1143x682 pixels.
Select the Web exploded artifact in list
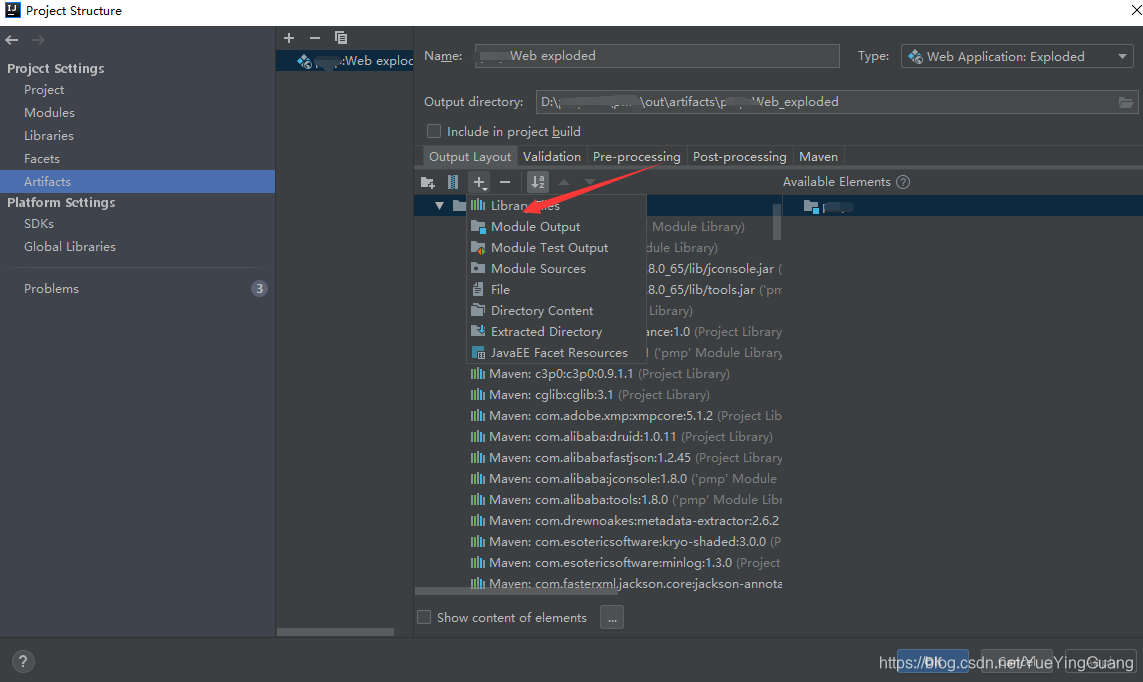[x=345, y=60]
